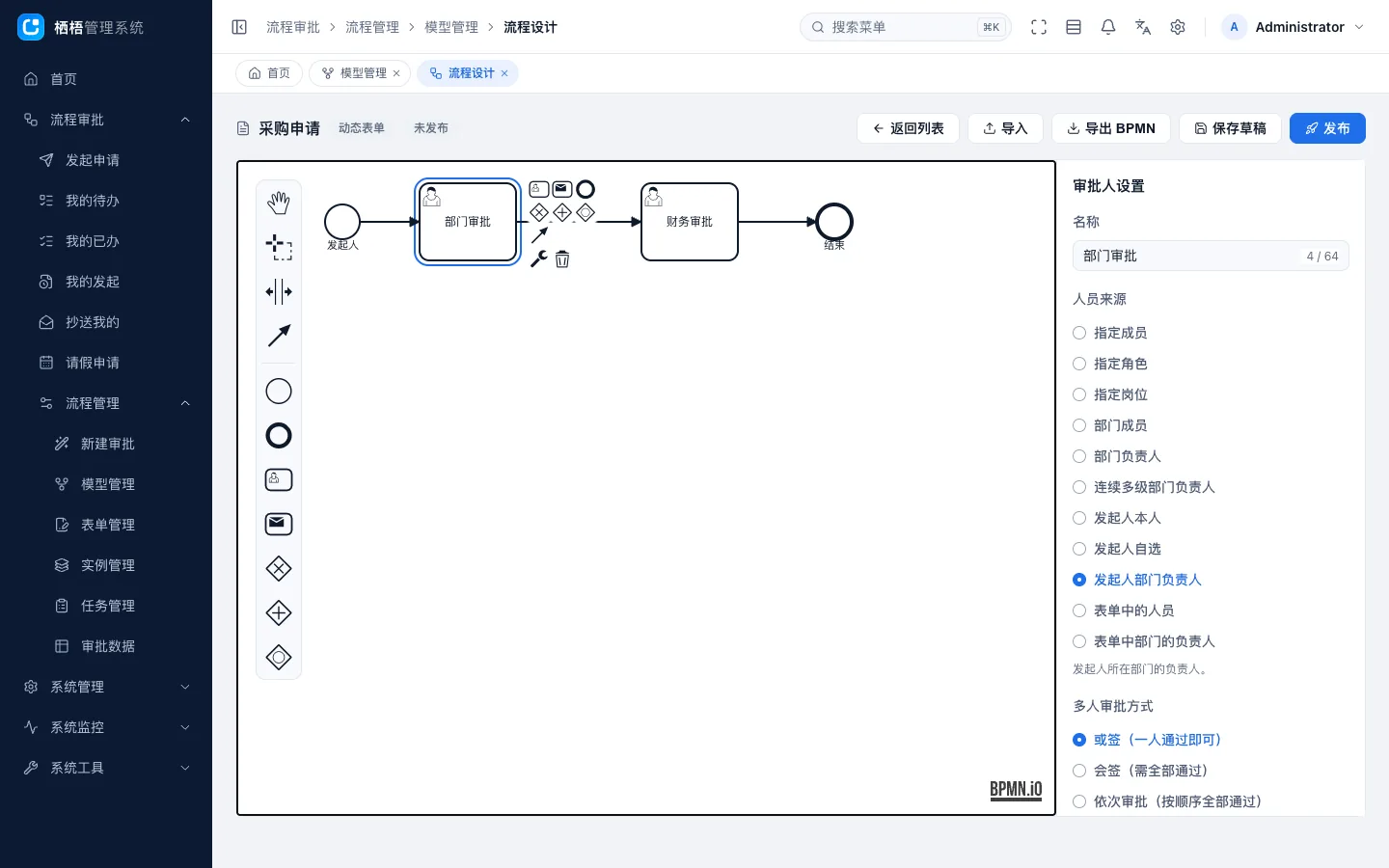Toggle fullscreen mode icon
1389x868 pixels.
click(1039, 27)
